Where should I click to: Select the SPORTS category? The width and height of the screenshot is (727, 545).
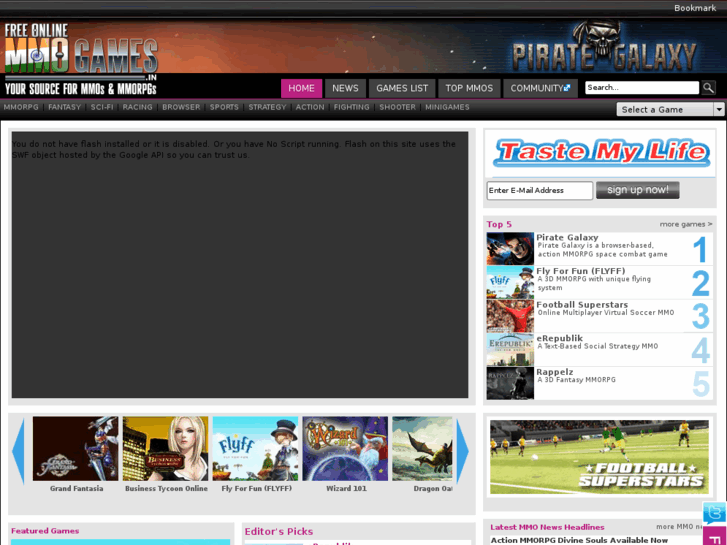[224, 107]
